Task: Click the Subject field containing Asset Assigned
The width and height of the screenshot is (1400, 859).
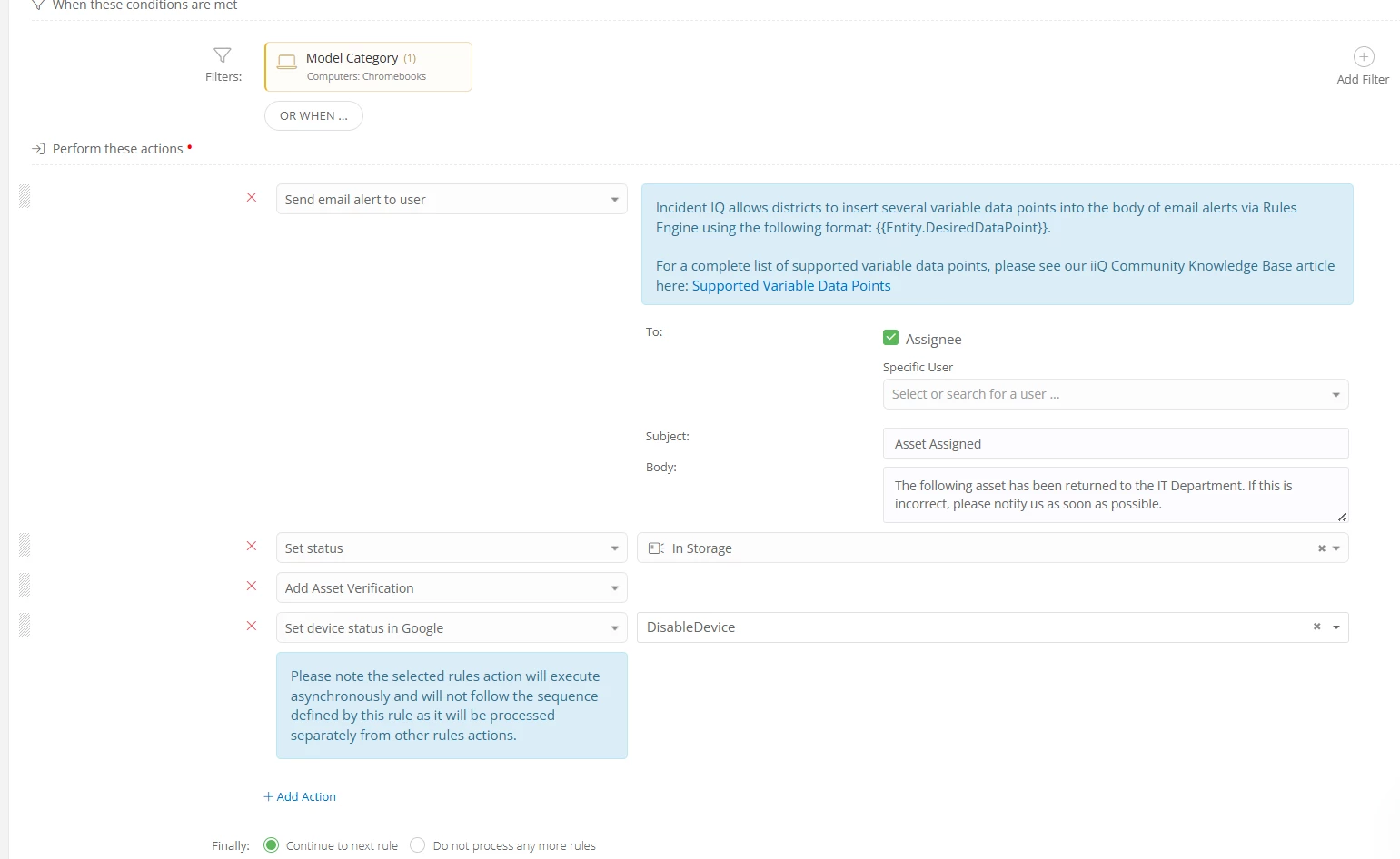Action: click(1116, 443)
